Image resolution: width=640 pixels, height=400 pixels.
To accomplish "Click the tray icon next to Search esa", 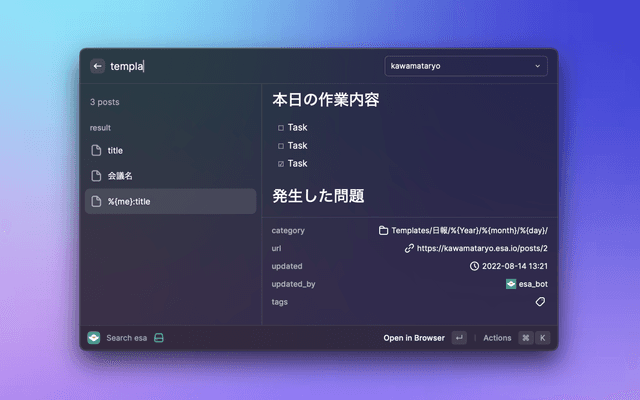I will [x=159, y=338].
